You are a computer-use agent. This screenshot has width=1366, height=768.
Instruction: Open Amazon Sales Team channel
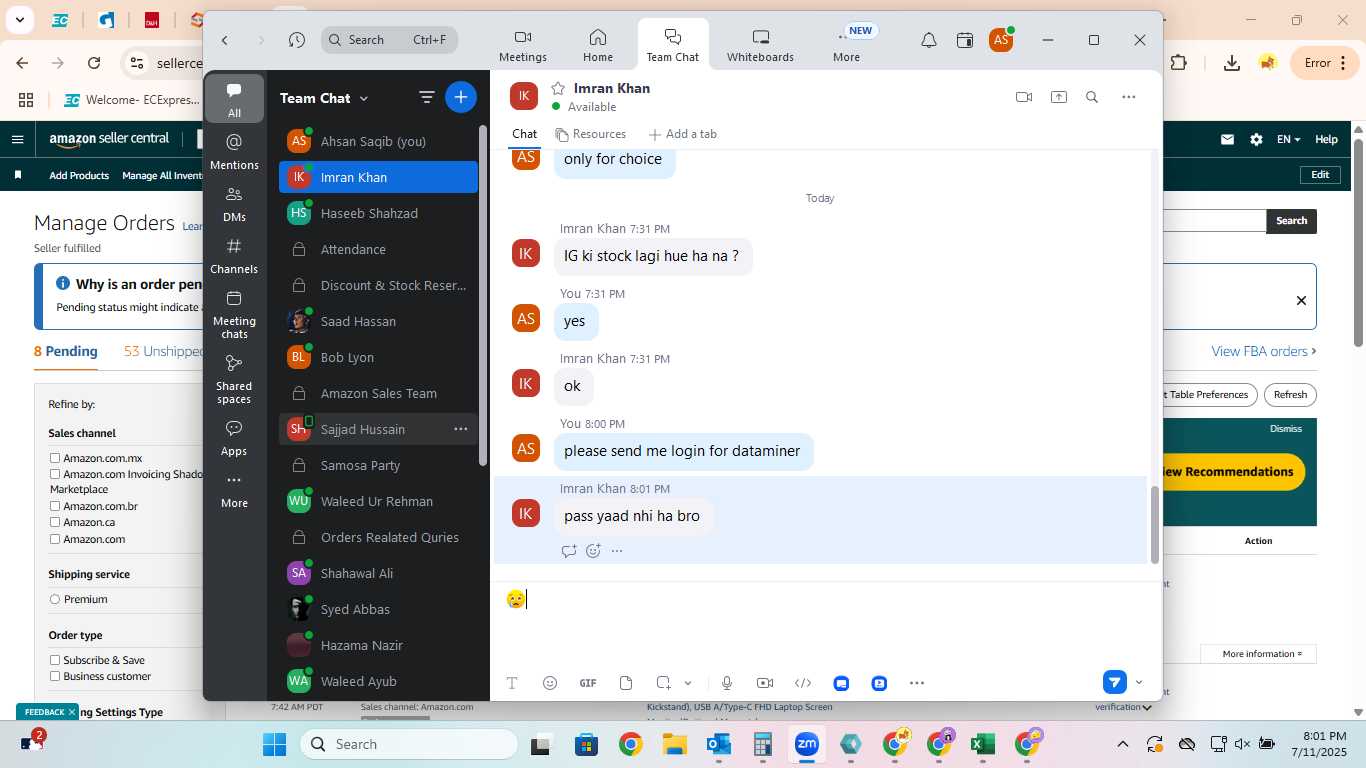(378, 393)
